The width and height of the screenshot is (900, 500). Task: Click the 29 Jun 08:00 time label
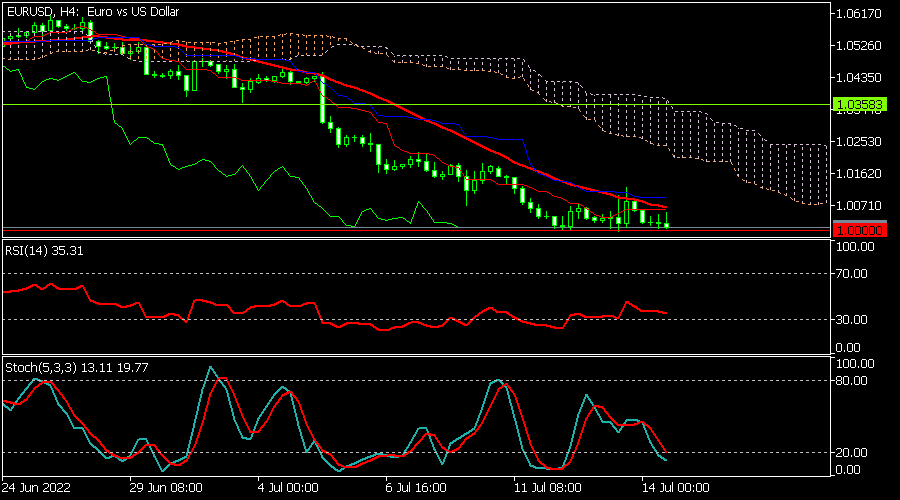click(166, 488)
